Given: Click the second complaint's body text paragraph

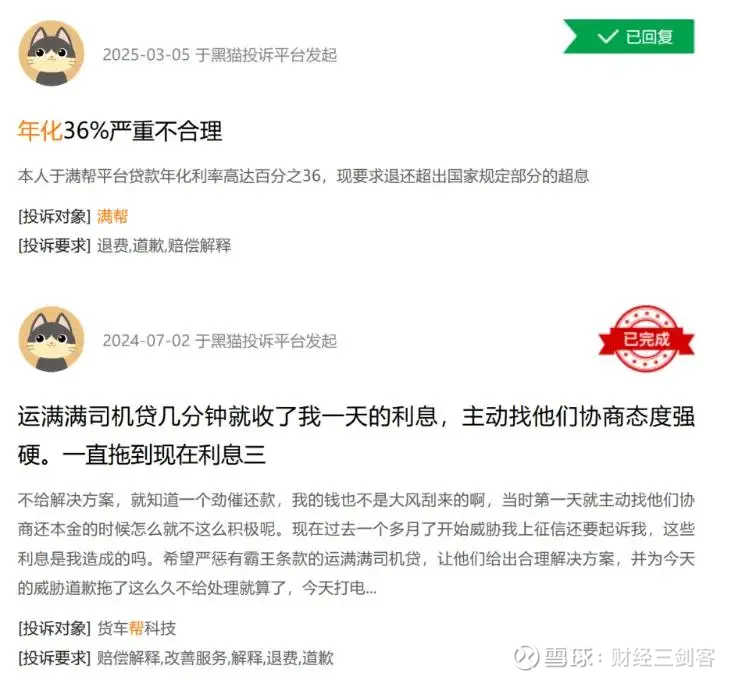Looking at the screenshot, I should (x=356, y=544).
